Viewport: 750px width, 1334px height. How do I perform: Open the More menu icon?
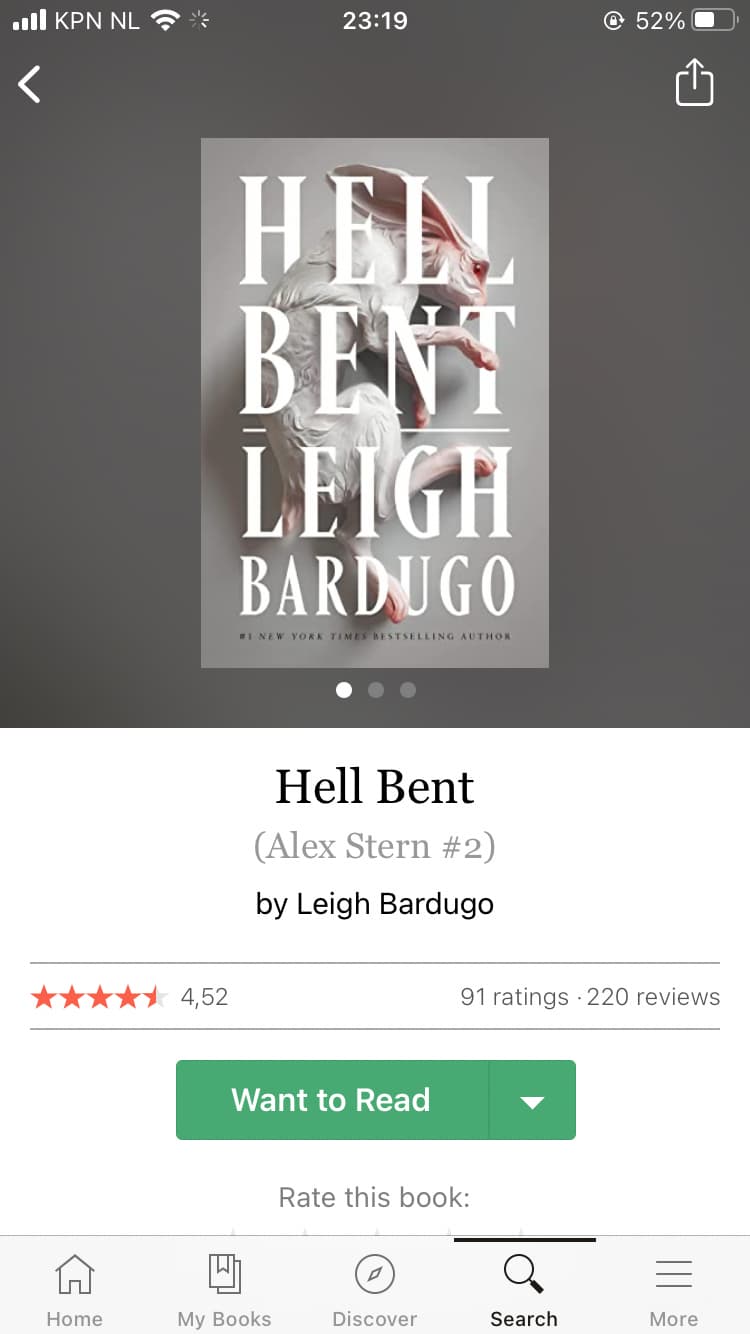pyautogui.click(x=674, y=1273)
